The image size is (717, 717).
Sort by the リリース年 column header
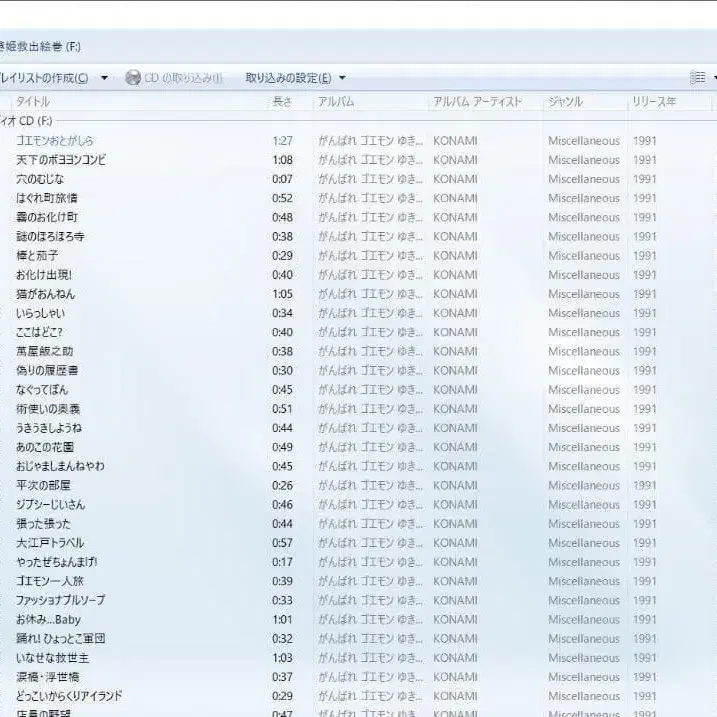point(654,102)
